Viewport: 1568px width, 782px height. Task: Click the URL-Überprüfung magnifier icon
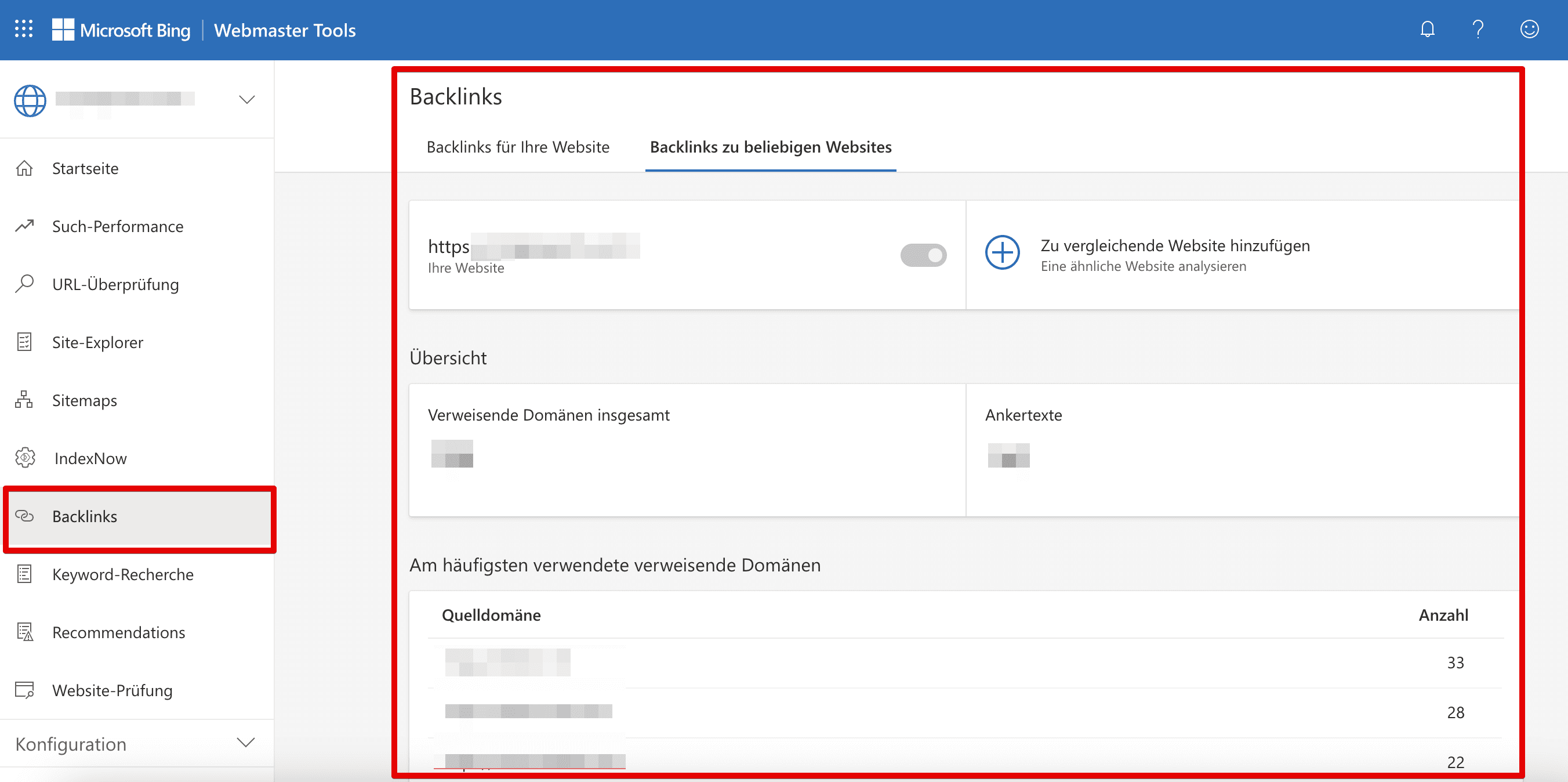(24, 284)
